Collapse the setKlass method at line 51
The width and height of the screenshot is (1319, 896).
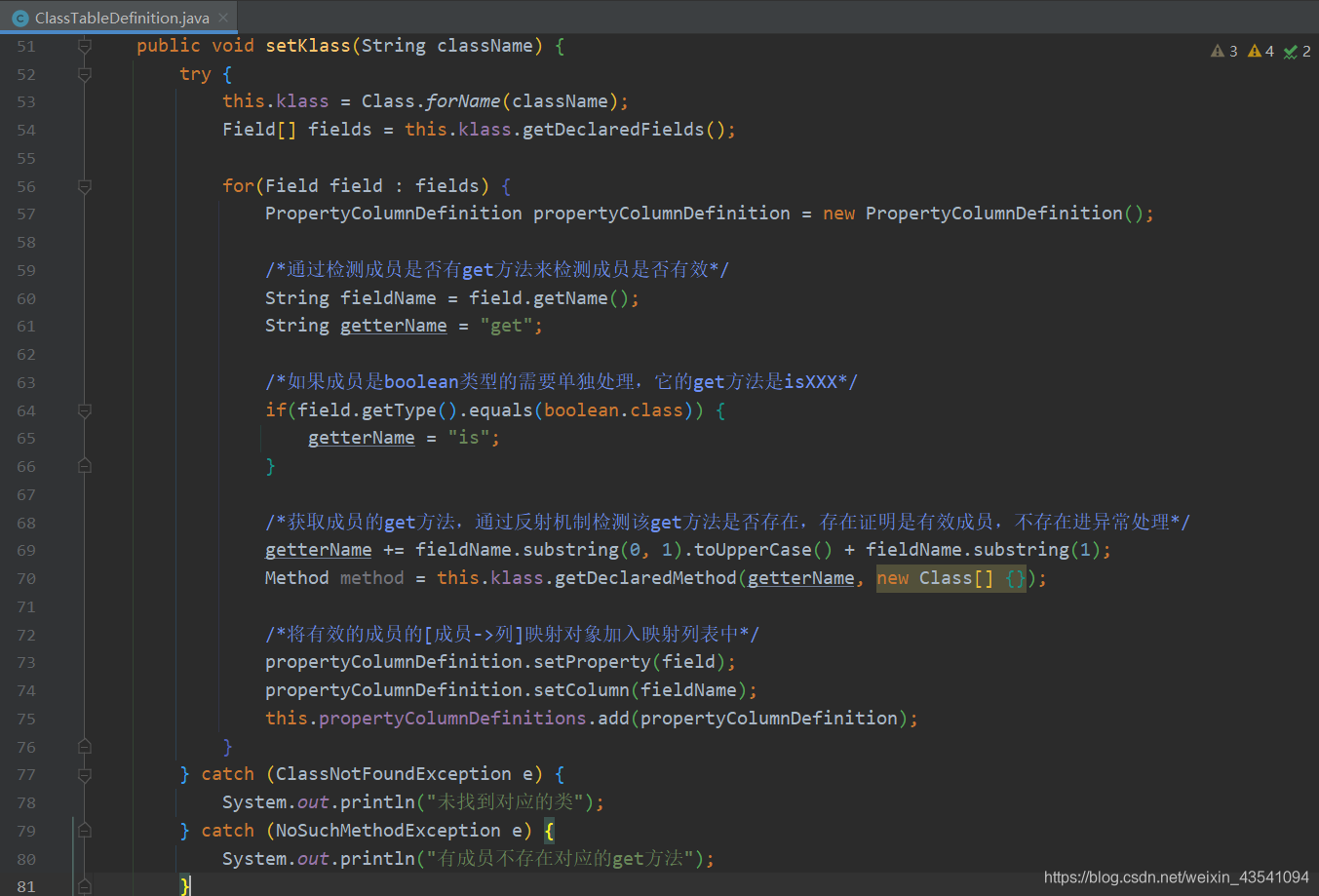point(85,46)
